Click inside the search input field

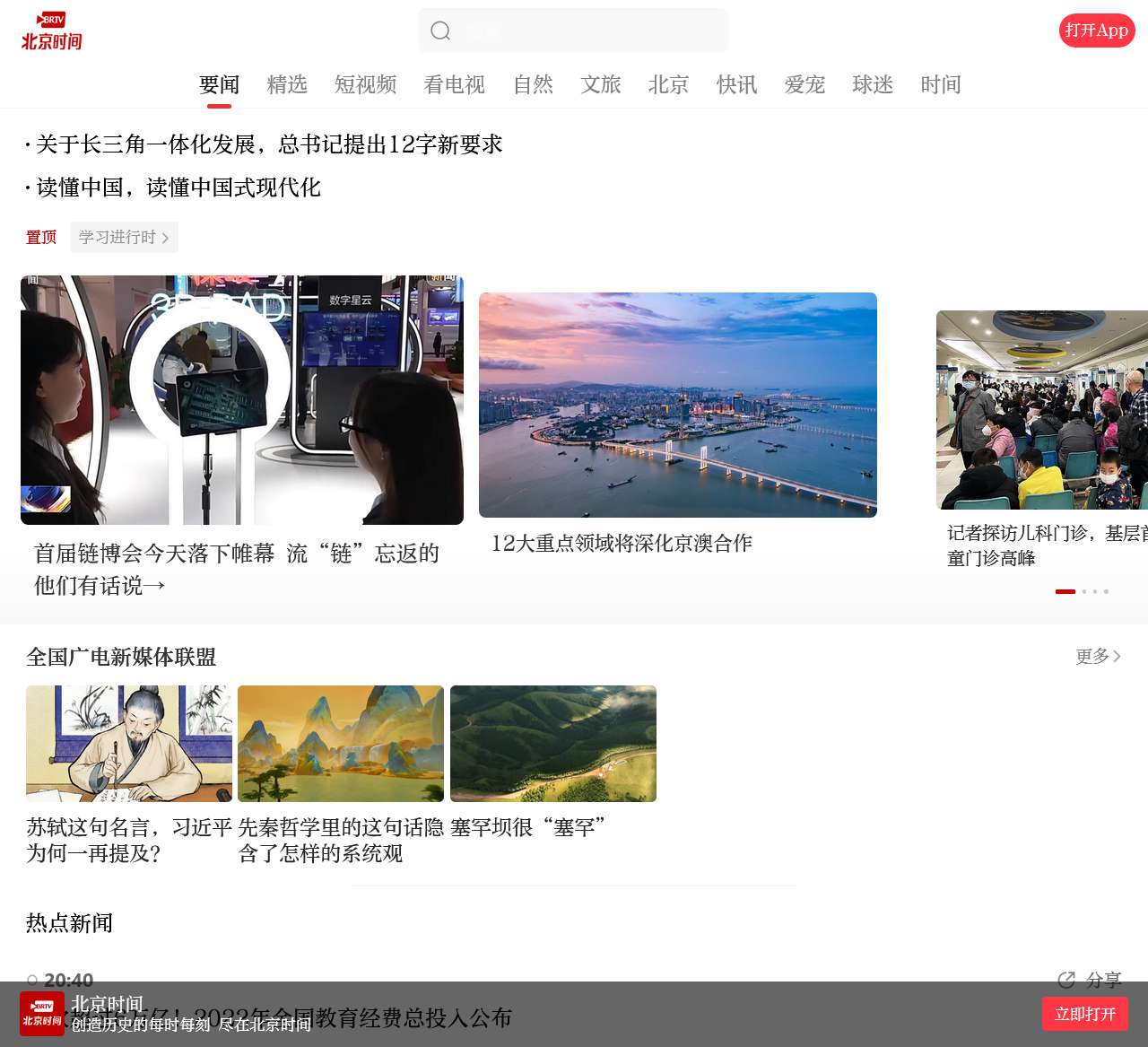tap(573, 31)
